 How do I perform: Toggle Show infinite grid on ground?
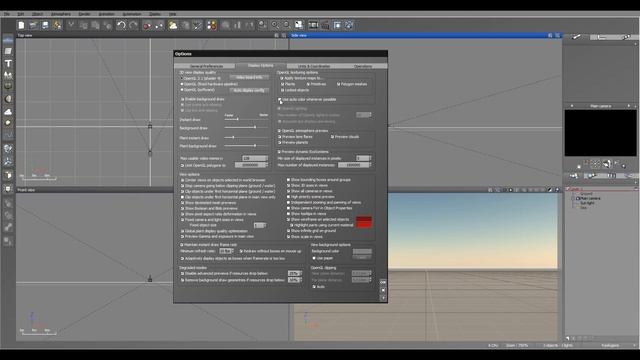pyautogui.click(x=288, y=231)
